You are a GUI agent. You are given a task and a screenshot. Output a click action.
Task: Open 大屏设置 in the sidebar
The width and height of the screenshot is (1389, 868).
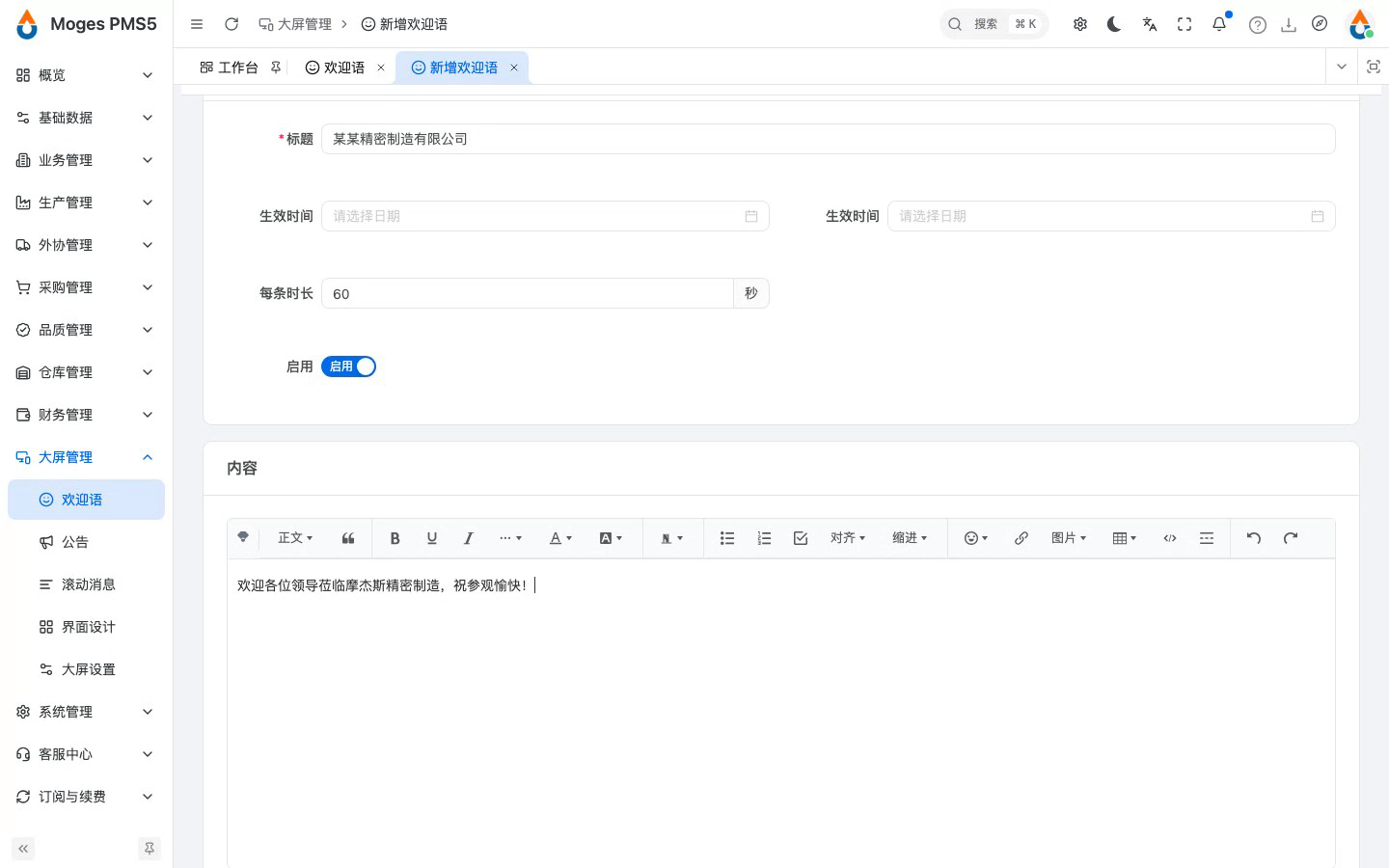pyautogui.click(x=86, y=669)
